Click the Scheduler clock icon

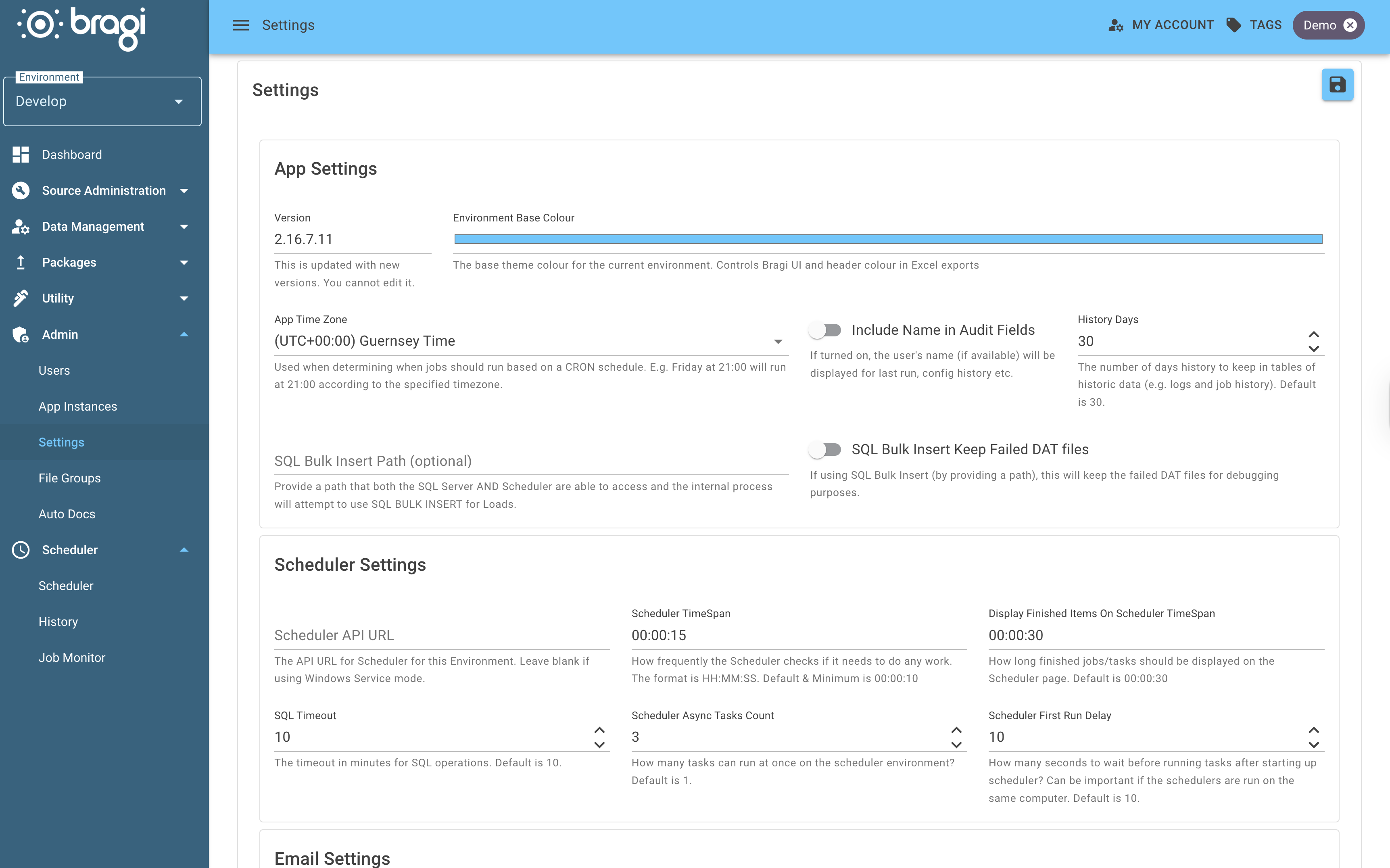(x=21, y=550)
